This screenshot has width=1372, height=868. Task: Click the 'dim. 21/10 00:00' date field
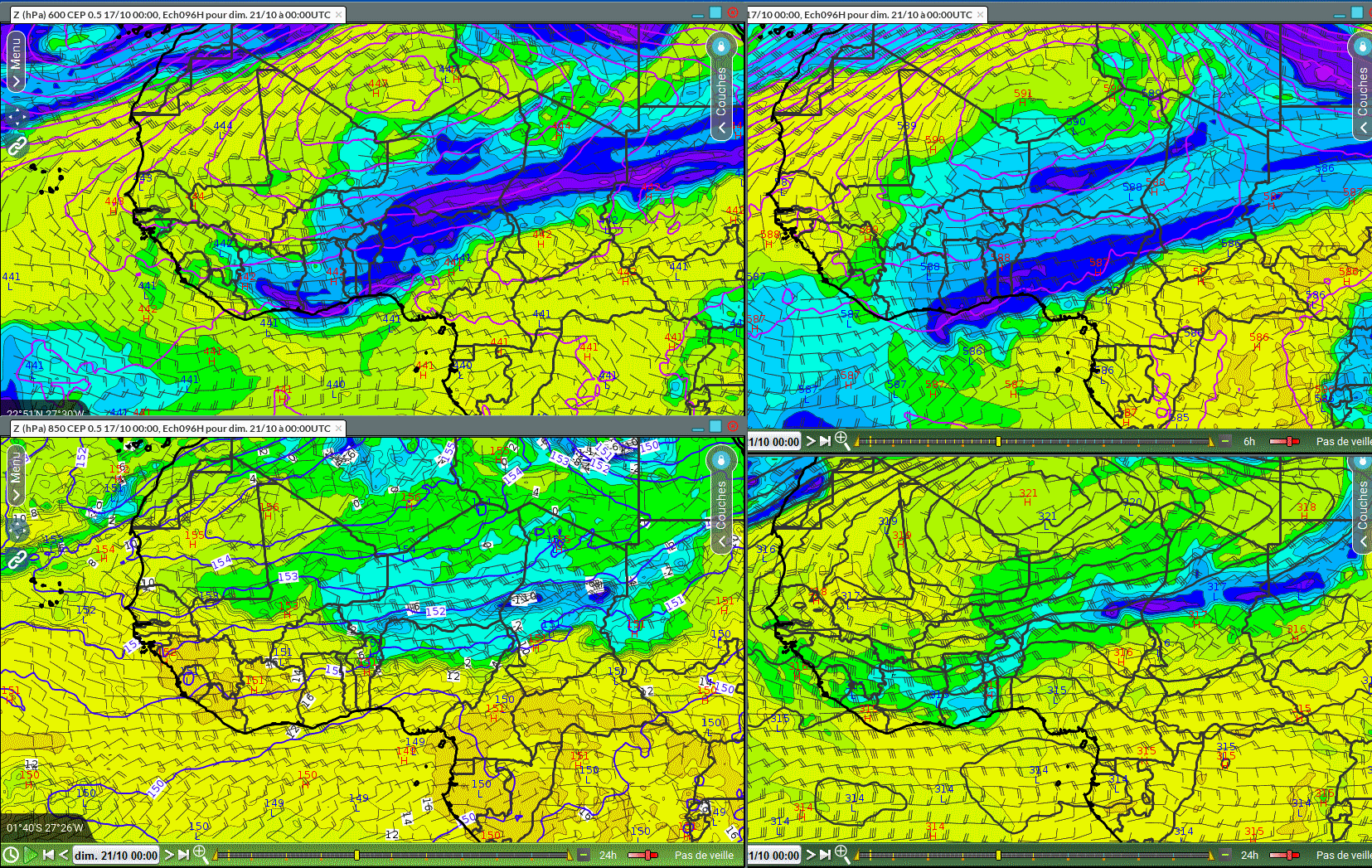coord(116,856)
